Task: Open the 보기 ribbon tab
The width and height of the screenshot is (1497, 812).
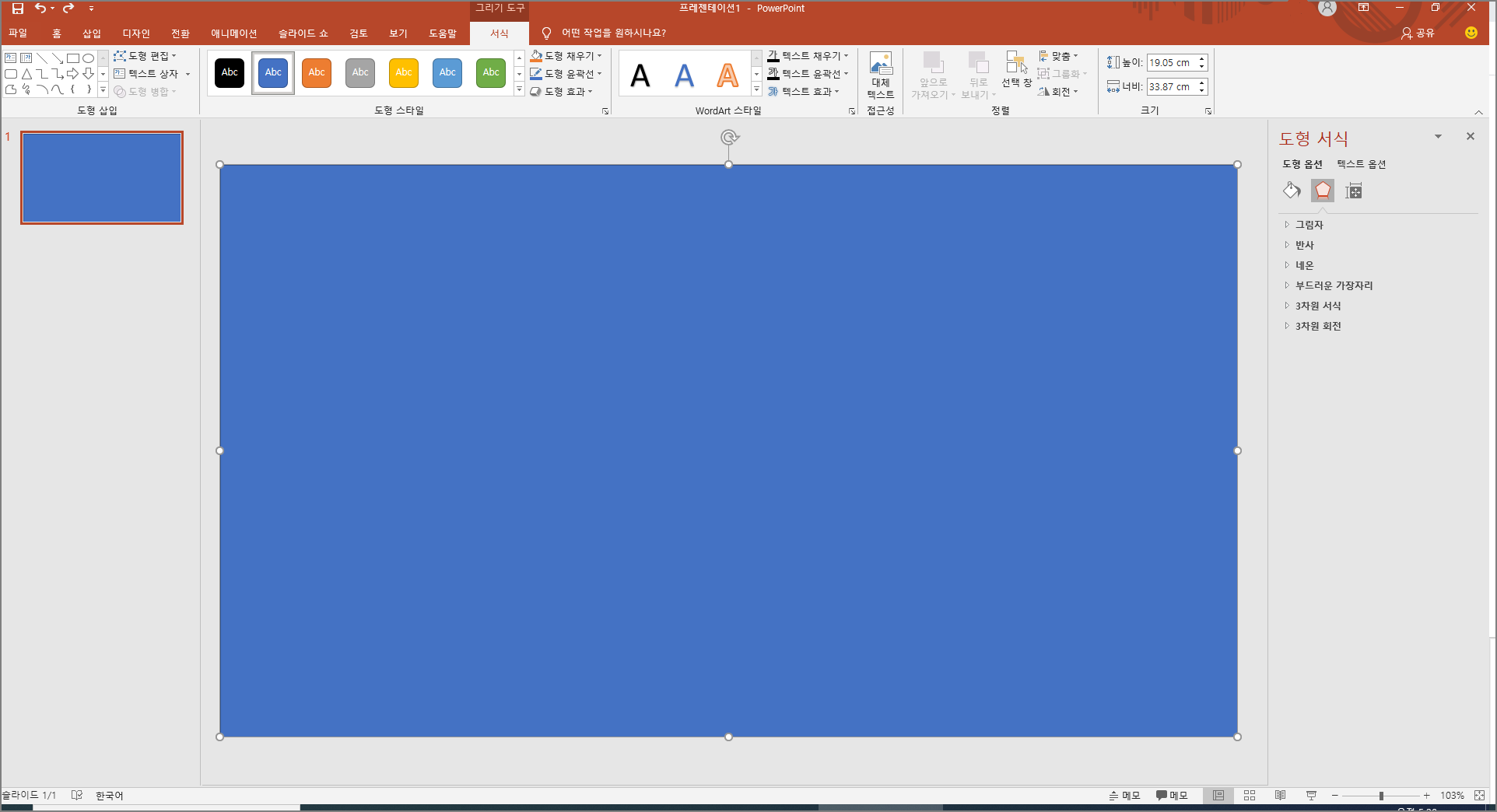Action: pyautogui.click(x=398, y=33)
